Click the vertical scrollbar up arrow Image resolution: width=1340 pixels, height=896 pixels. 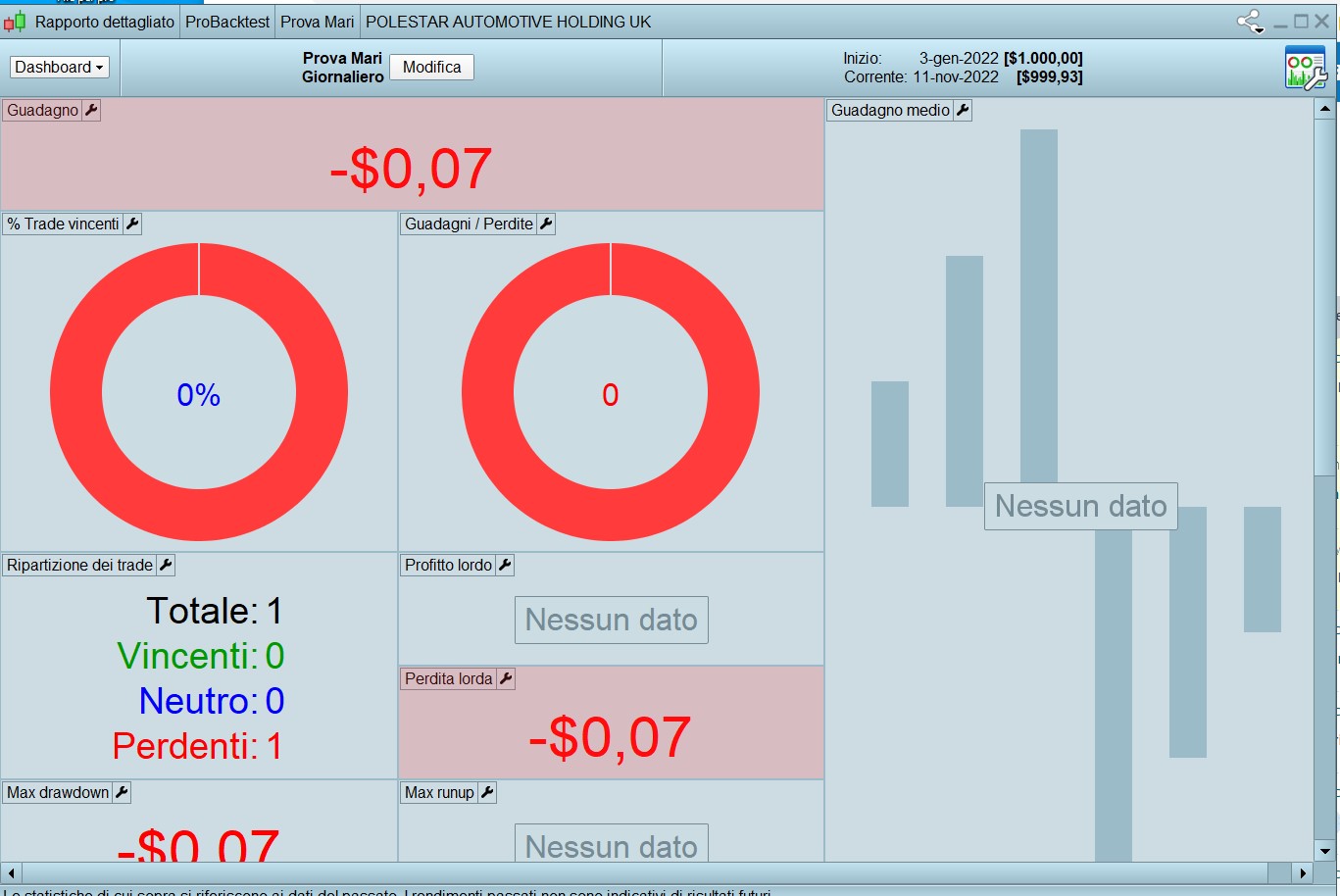click(1325, 109)
